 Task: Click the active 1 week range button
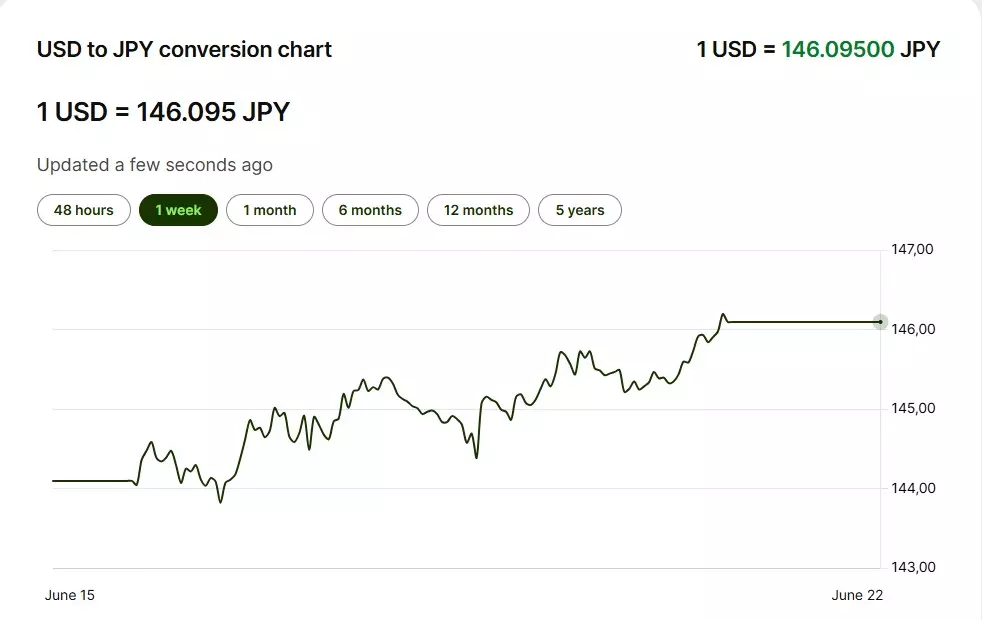click(178, 210)
